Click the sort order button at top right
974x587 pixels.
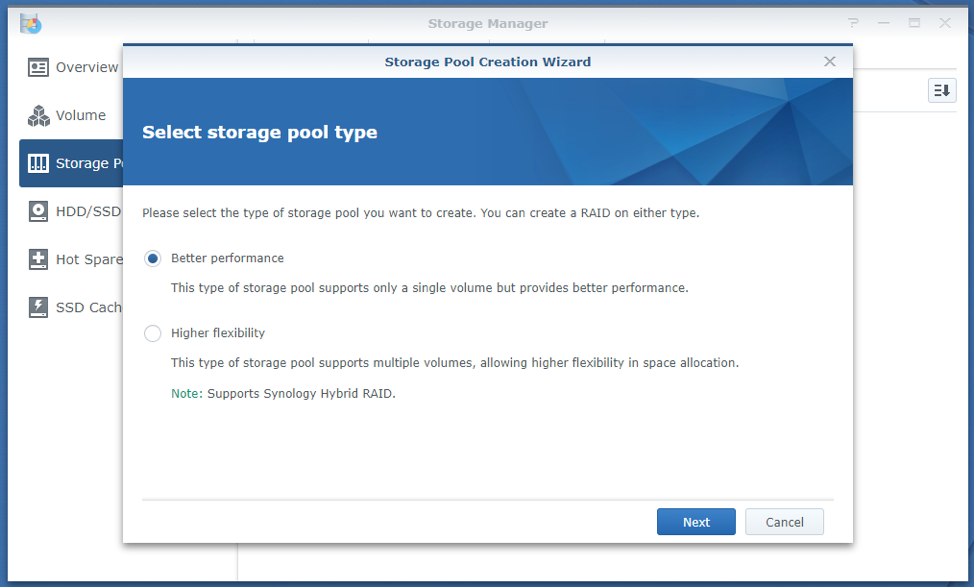[x=942, y=91]
